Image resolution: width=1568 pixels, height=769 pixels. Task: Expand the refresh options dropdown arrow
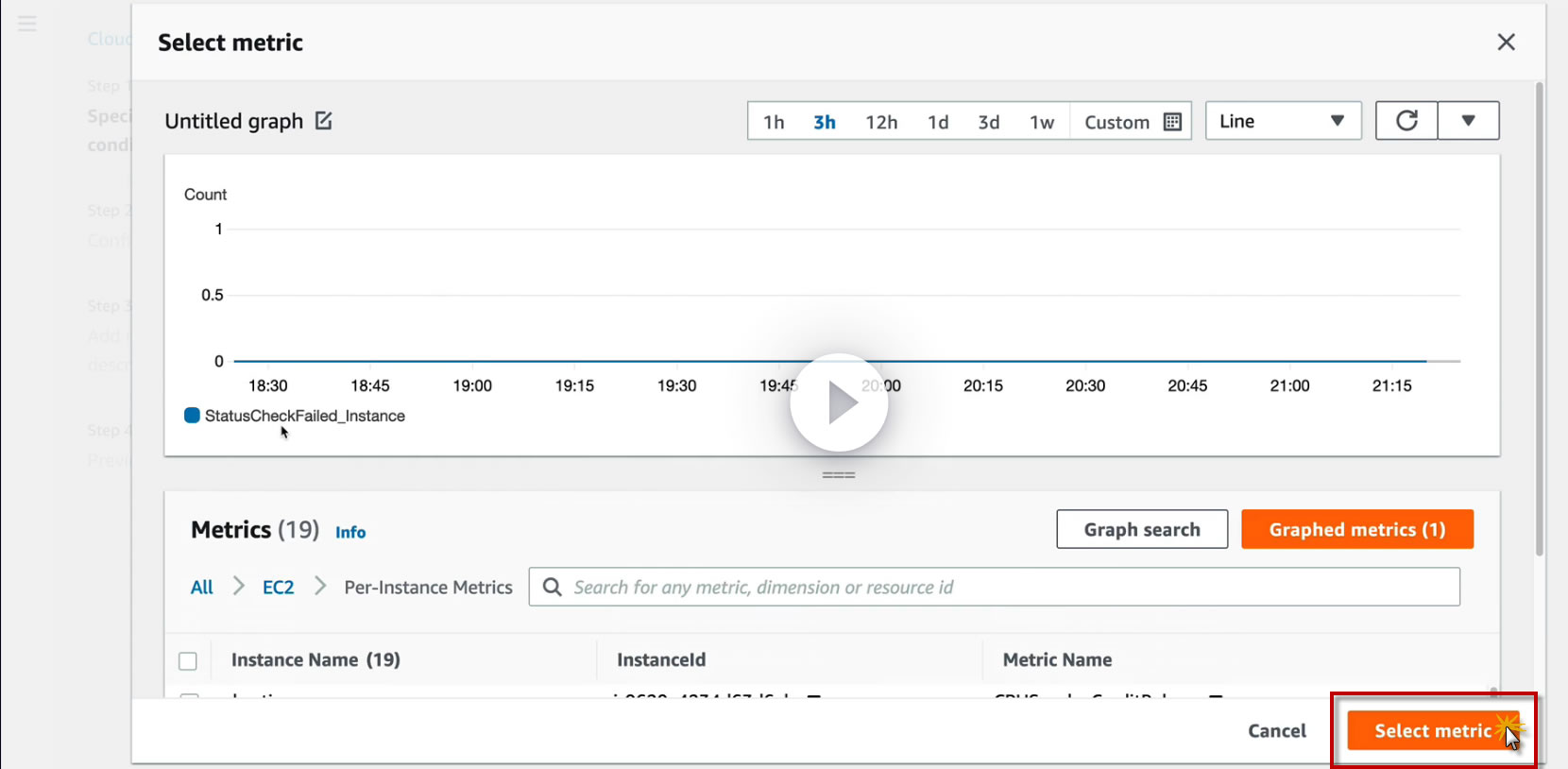pos(1468,121)
